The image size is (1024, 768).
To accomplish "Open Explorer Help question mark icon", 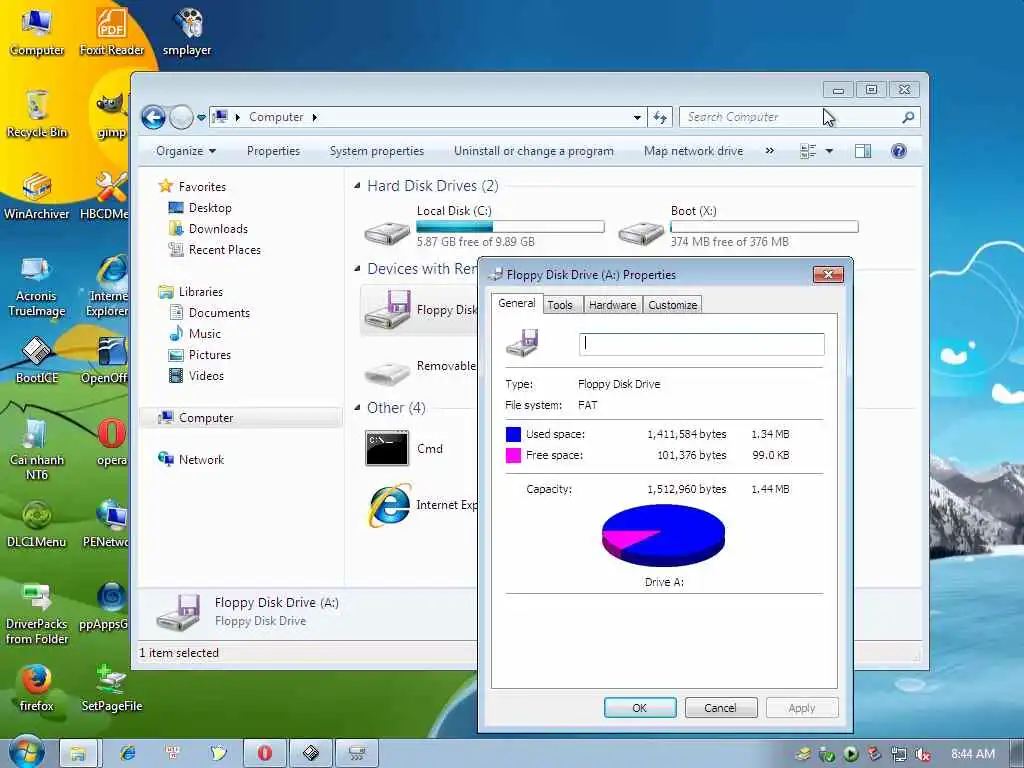I will [x=899, y=151].
